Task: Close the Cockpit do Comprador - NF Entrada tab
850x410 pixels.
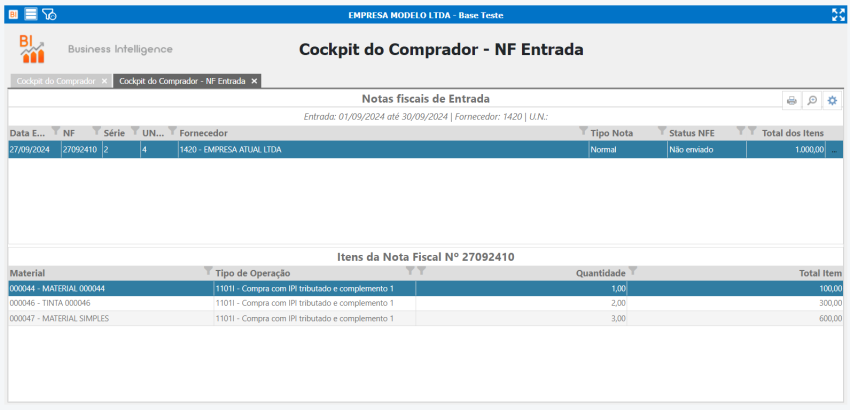Action: click(254, 81)
